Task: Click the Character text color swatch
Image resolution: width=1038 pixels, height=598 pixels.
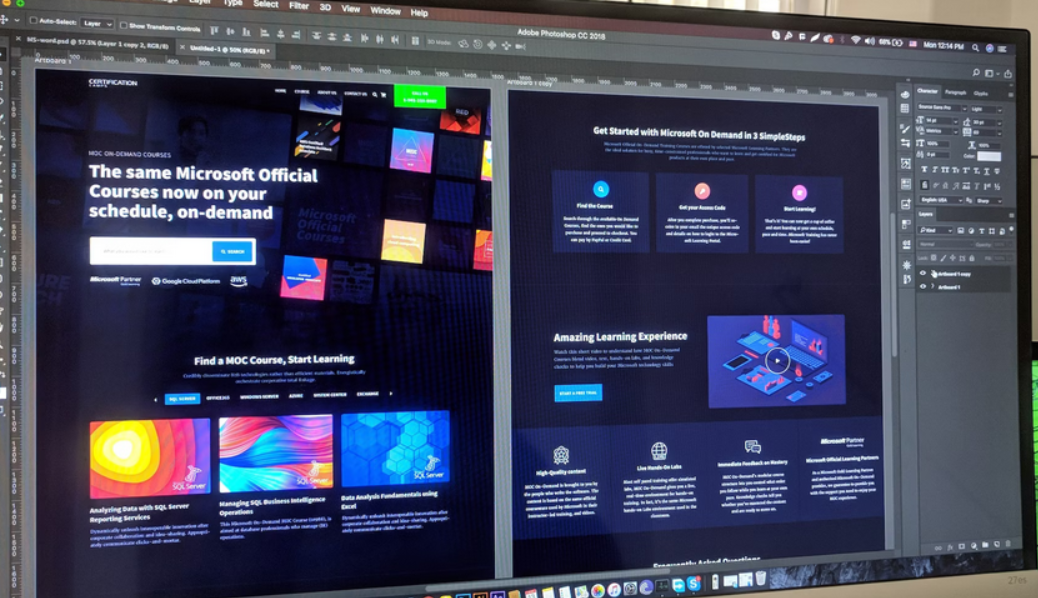Action: pos(989,156)
